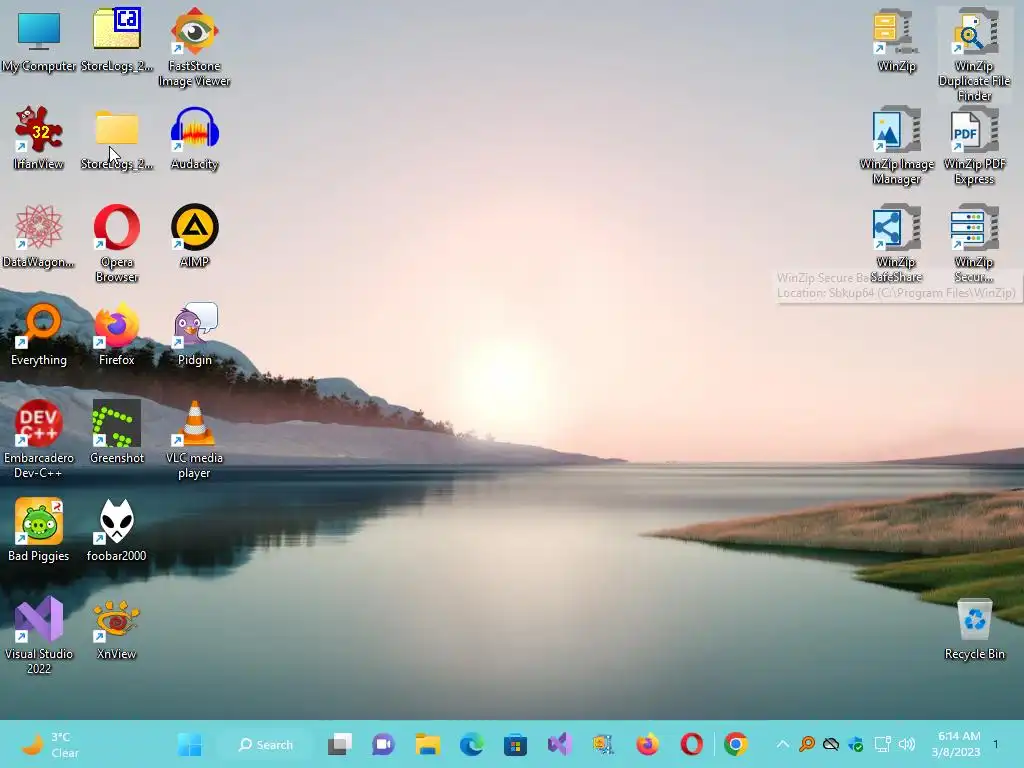1024x768 pixels.
Task: Launch Google Chrome from the taskbar
Action: click(736, 744)
